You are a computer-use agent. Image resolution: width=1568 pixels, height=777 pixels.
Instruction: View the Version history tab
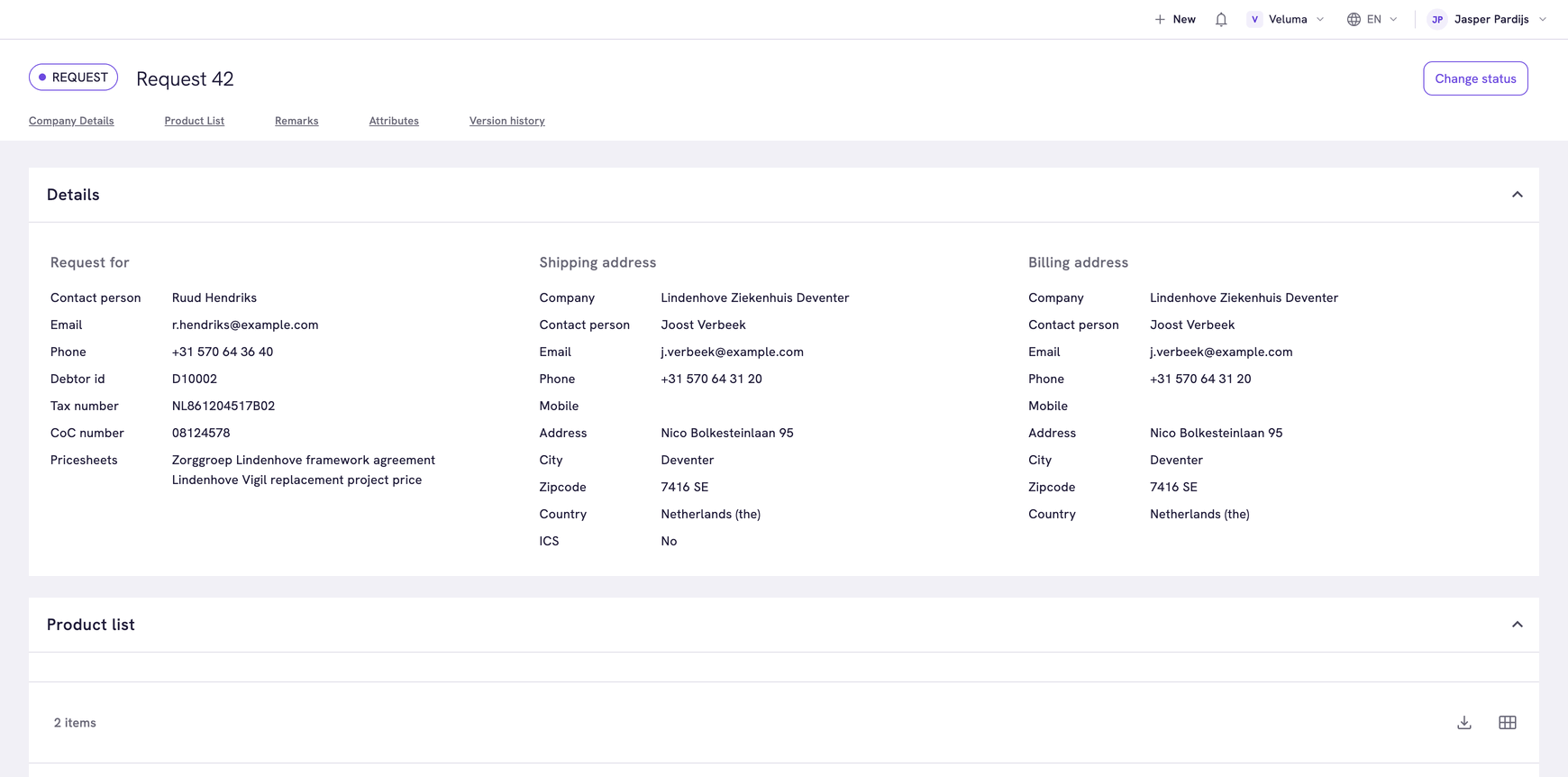(507, 121)
